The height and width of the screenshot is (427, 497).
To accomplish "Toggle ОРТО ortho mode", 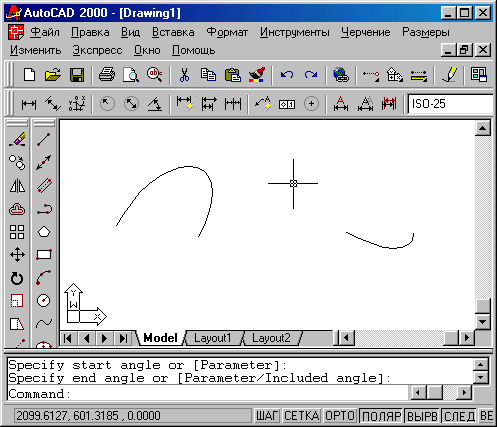I will [x=340, y=416].
